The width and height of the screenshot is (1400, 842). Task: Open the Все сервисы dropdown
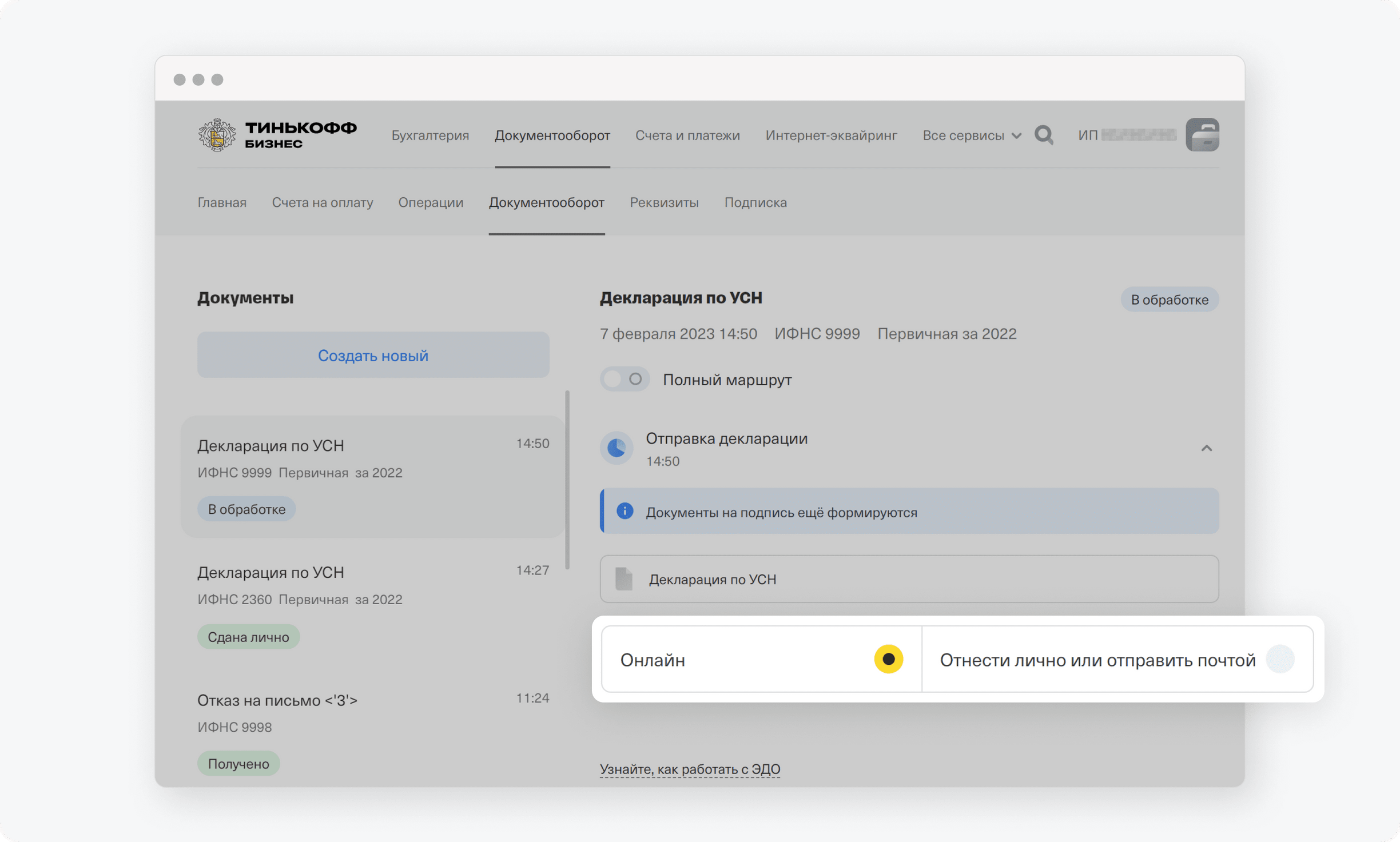coord(971,135)
